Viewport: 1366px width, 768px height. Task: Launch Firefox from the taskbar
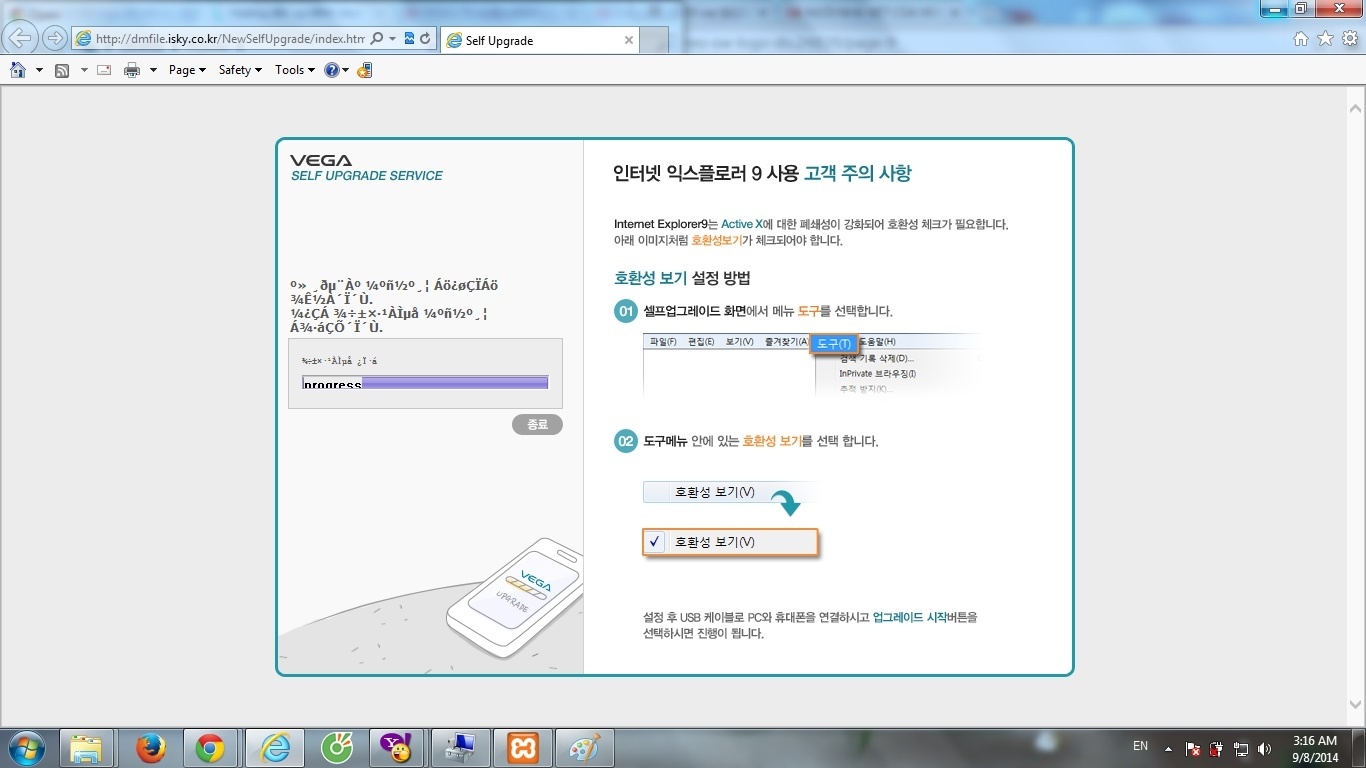151,748
